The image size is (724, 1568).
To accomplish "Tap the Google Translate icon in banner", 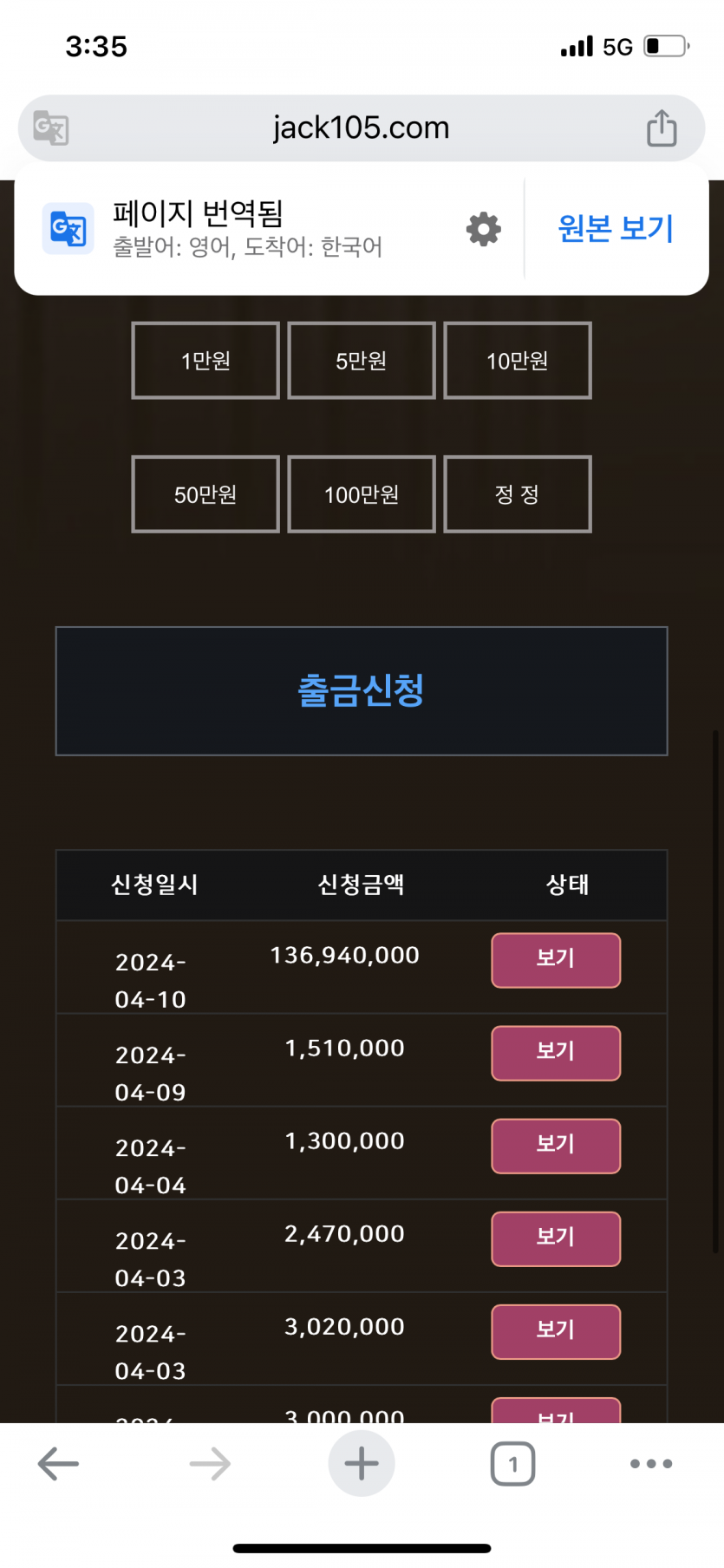I will (x=68, y=229).
